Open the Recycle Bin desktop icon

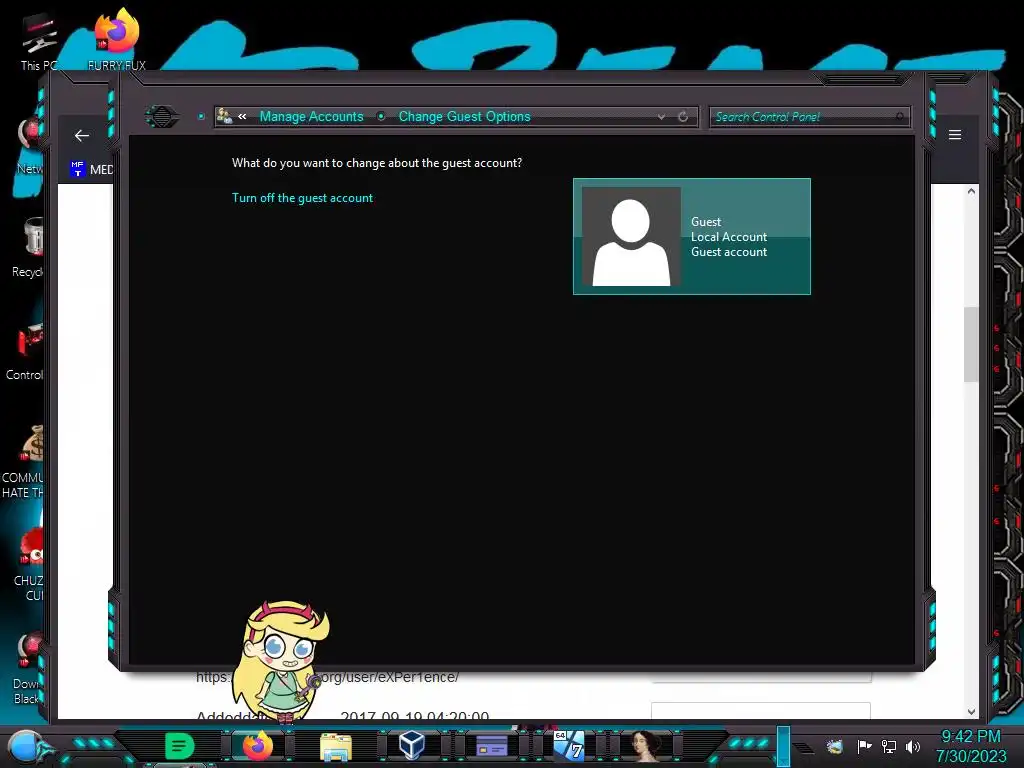(x=28, y=248)
